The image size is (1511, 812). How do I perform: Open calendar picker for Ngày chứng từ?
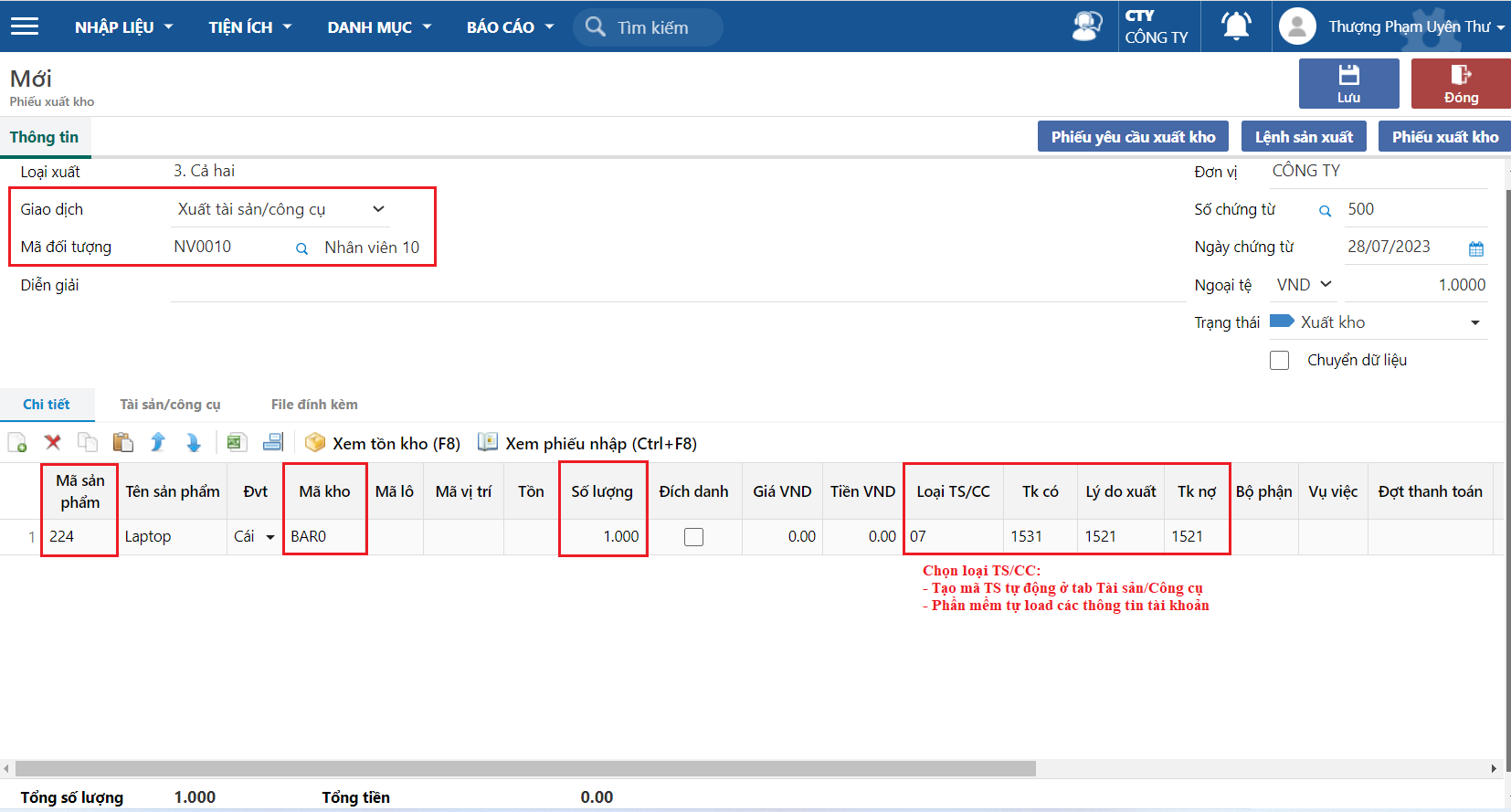1475,248
